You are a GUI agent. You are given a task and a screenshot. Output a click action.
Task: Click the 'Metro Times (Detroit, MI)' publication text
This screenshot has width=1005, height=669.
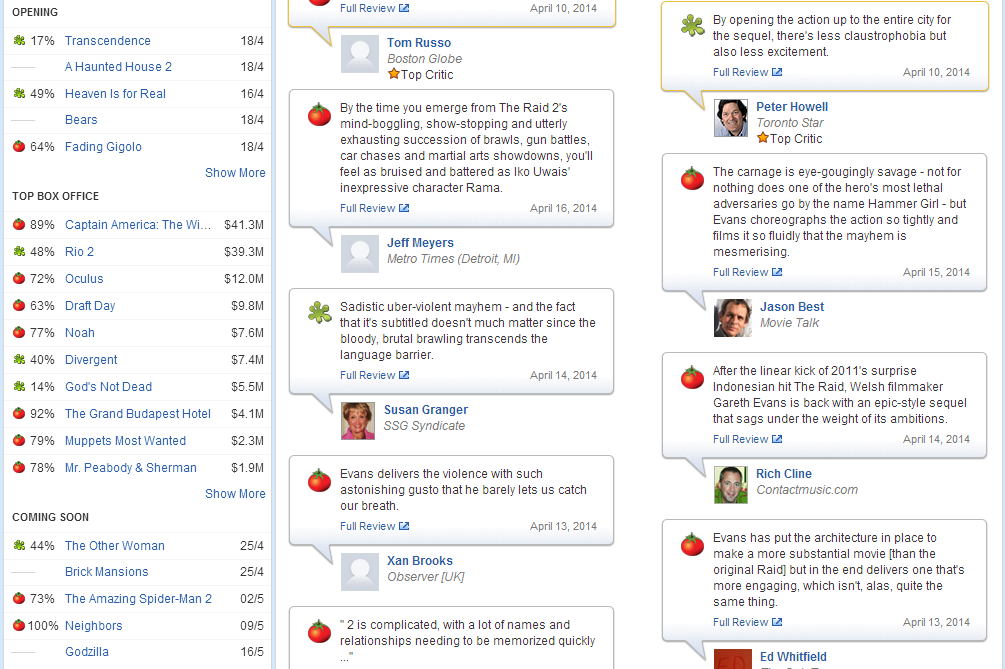pyautogui.click(x=453, y=259)
